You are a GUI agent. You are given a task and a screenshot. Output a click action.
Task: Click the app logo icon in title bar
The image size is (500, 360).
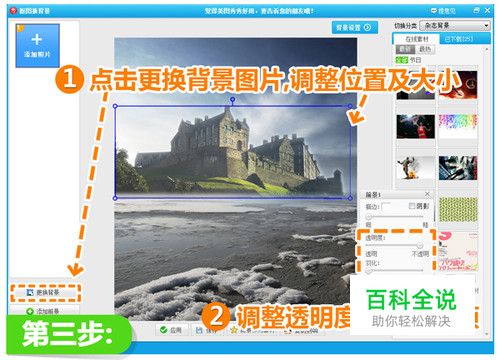click(13, 11)
